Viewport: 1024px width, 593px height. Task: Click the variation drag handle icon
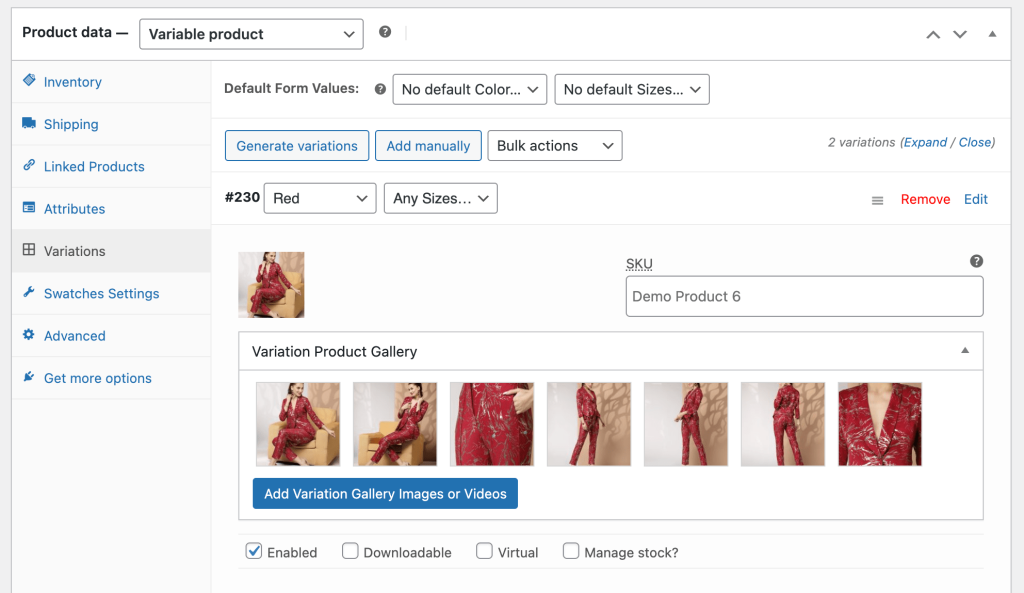coord(877,199)
